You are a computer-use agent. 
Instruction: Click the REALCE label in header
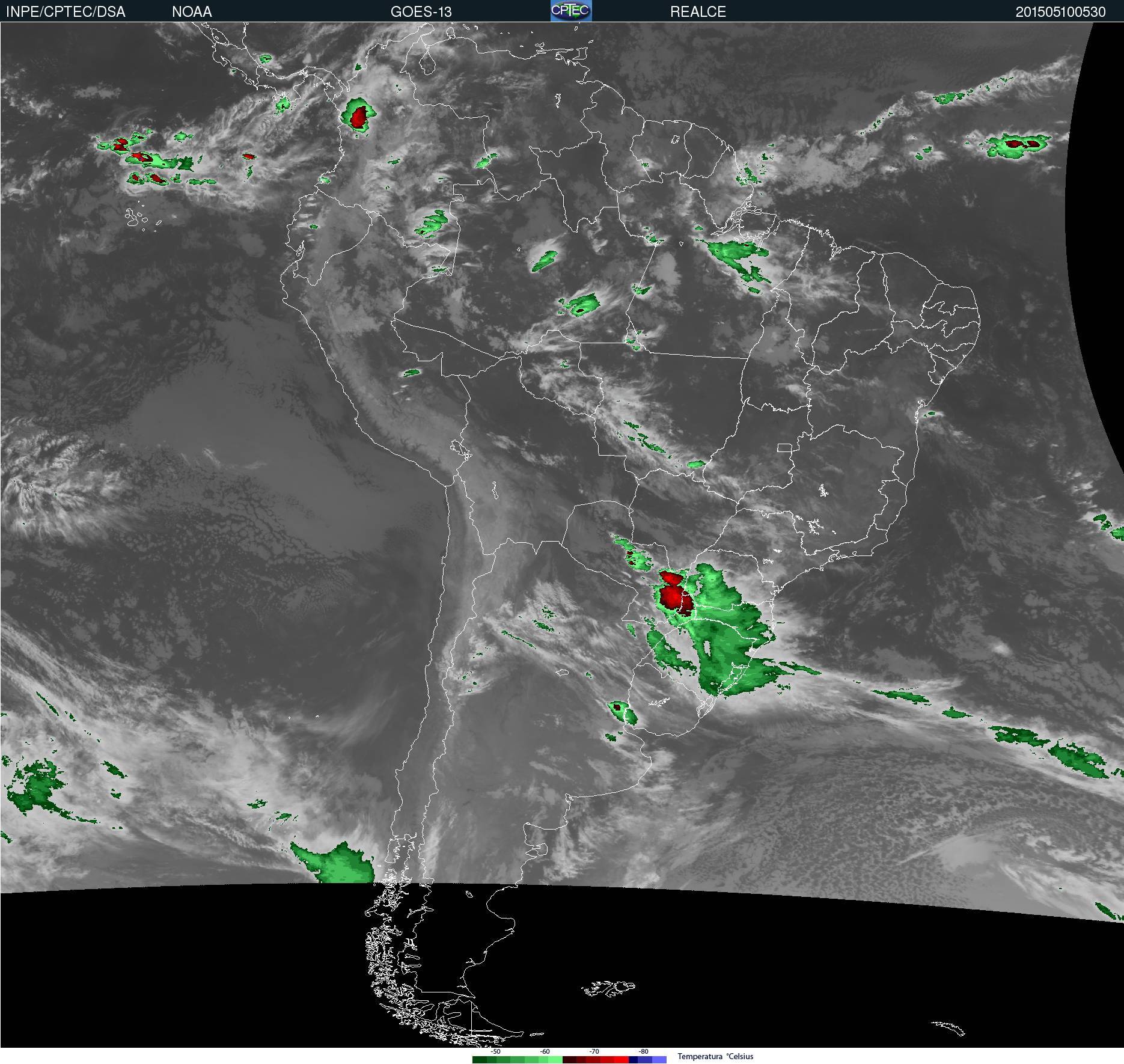click(x=698, y=11)
